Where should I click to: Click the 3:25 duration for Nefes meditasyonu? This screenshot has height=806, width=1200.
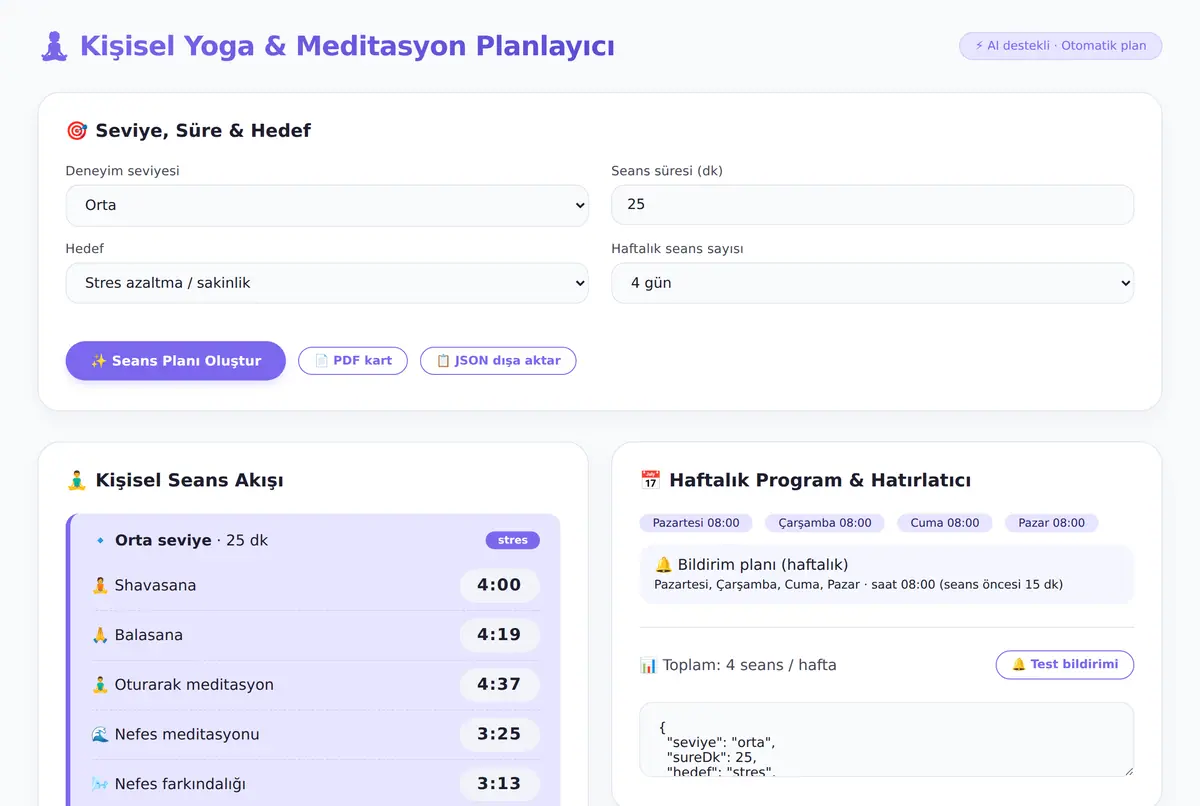(x=499, y=734)
